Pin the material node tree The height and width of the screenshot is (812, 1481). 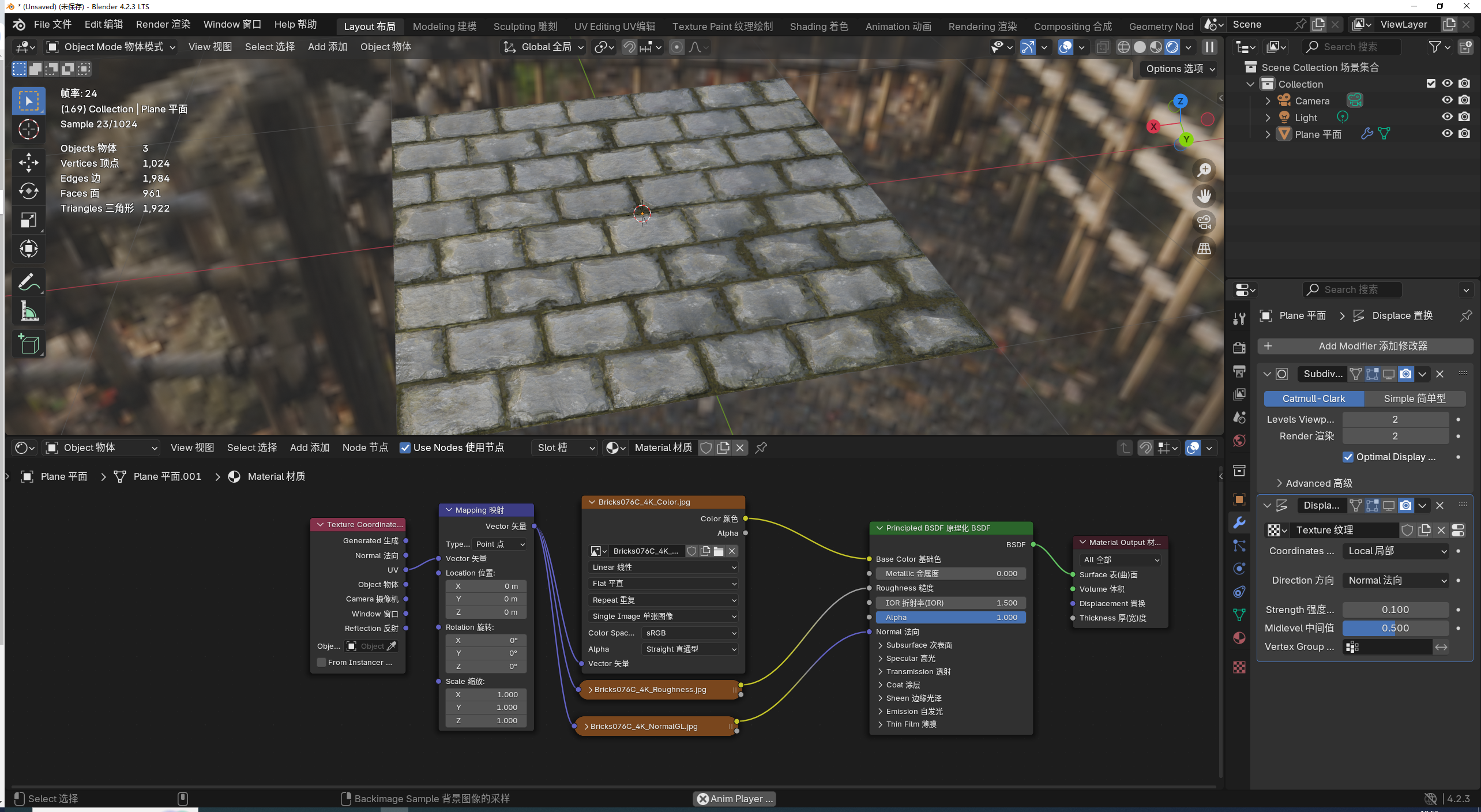(x=761, y=448)
